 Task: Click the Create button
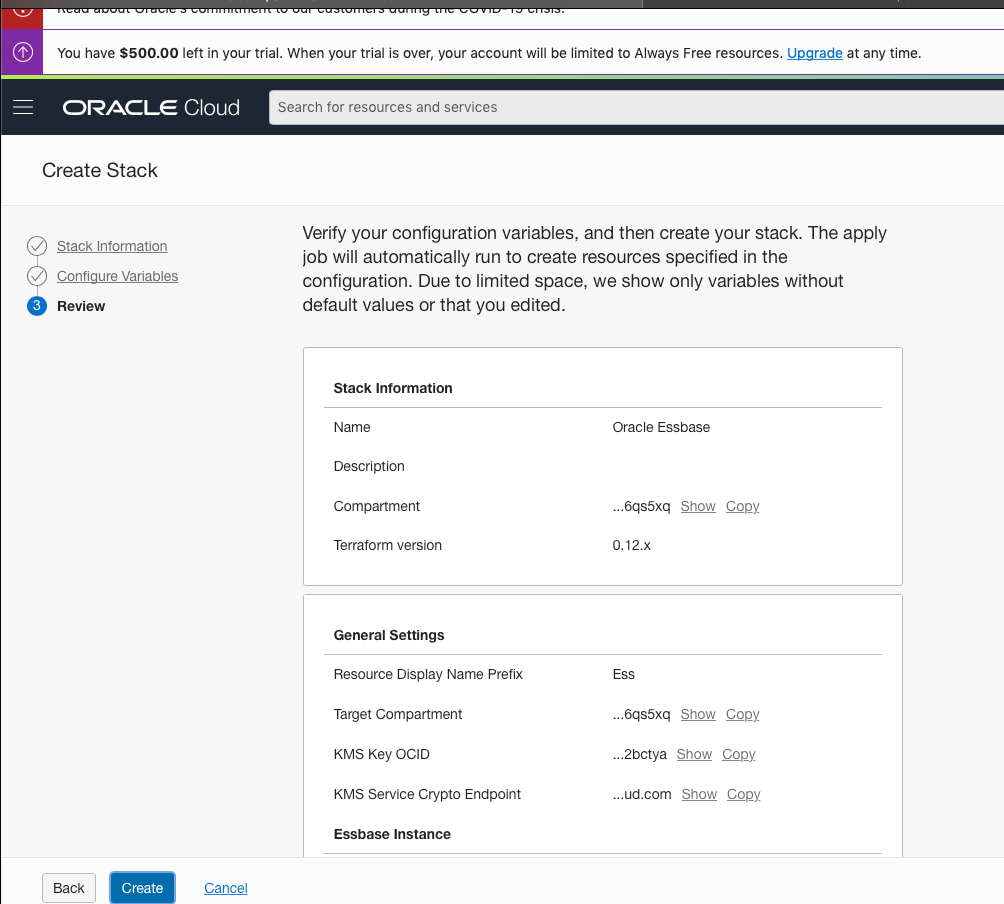point(142,888)
